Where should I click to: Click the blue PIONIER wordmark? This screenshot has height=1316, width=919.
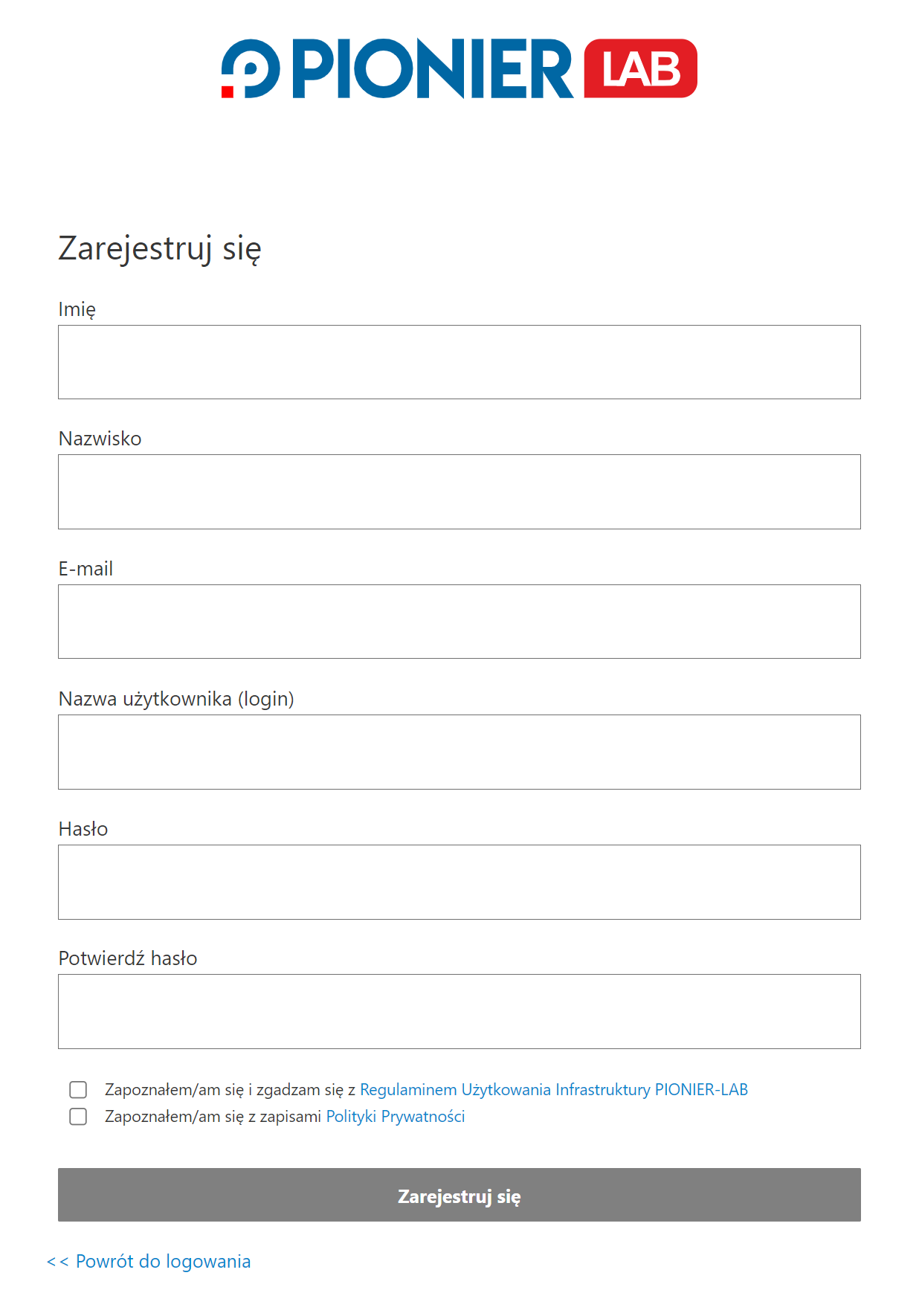click(433, 68)
